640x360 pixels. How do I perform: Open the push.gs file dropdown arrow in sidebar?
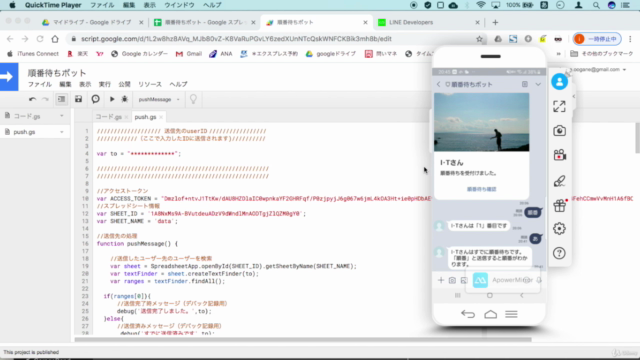click(x=62, y=132)
